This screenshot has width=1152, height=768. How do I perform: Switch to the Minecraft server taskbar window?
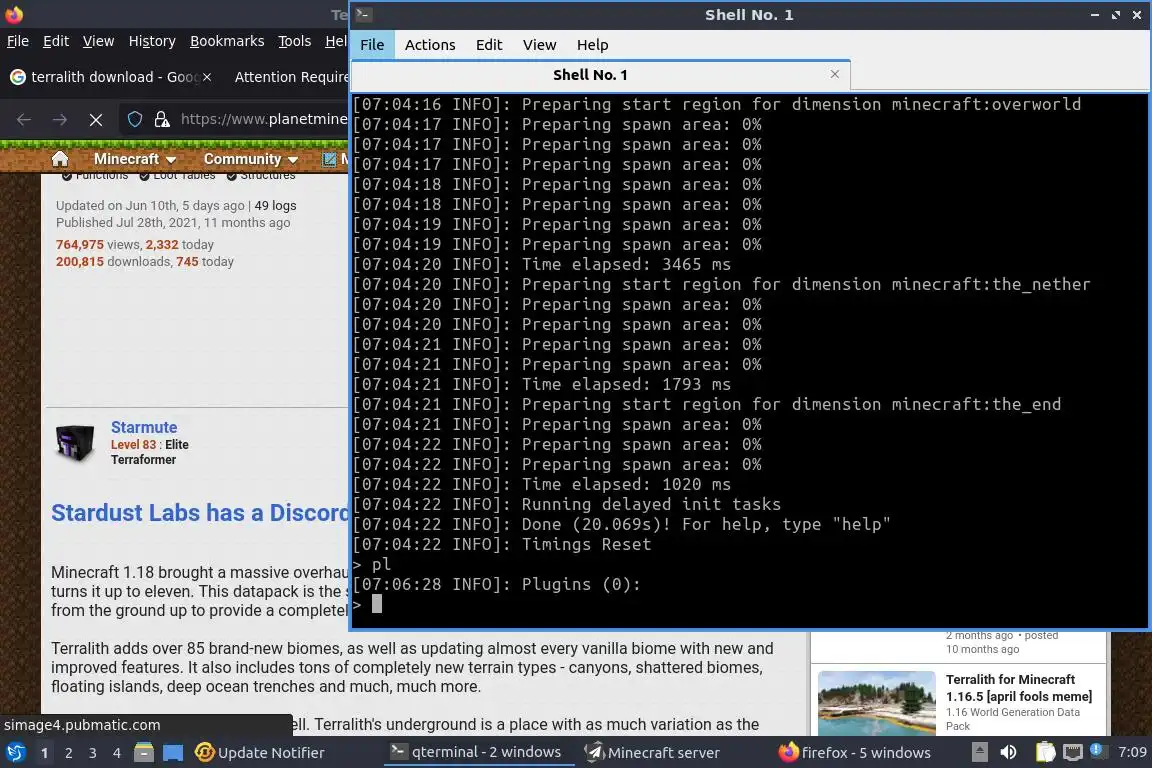[652, 753]
